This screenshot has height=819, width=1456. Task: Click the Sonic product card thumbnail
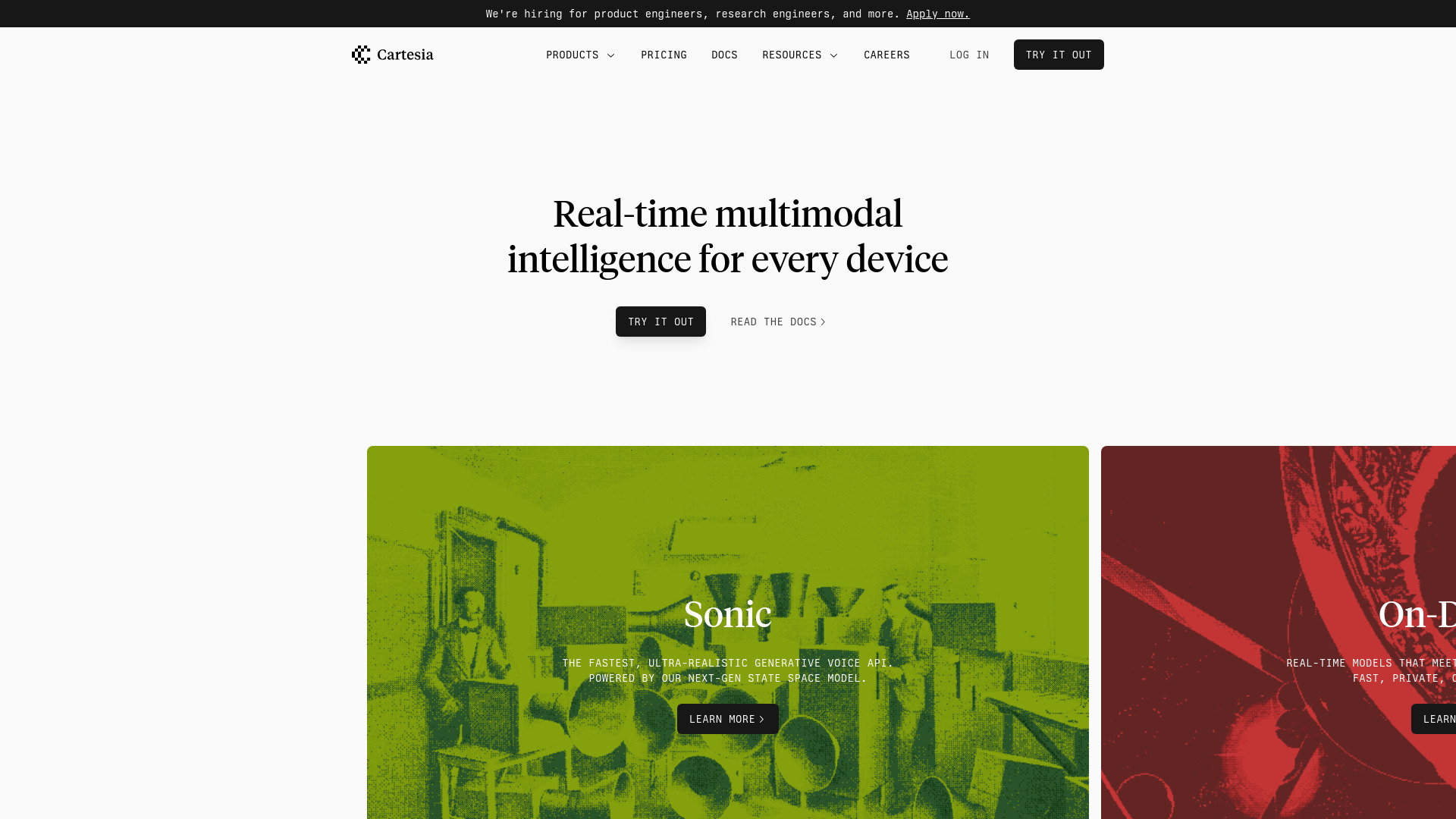point(728,632)
